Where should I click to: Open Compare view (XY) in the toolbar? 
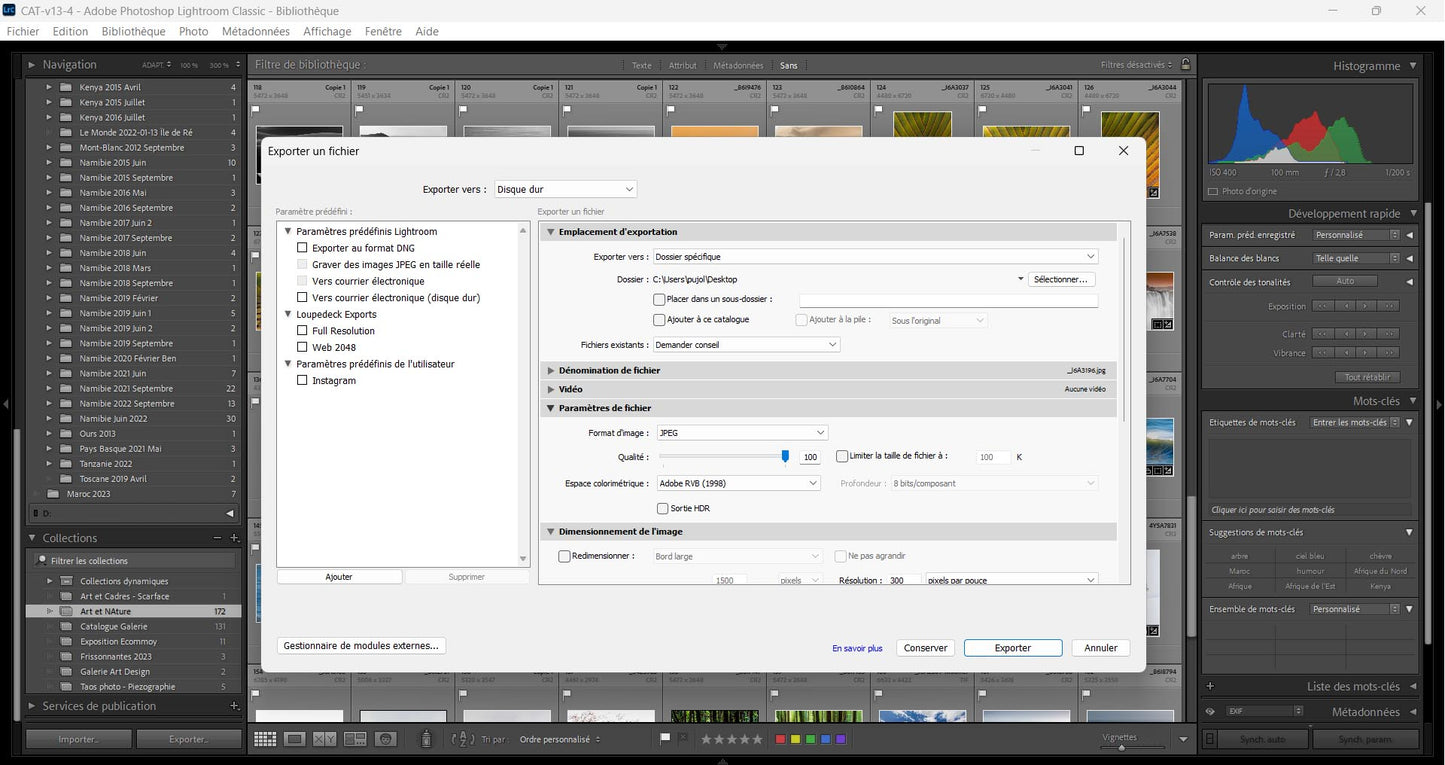coord(322,739)
